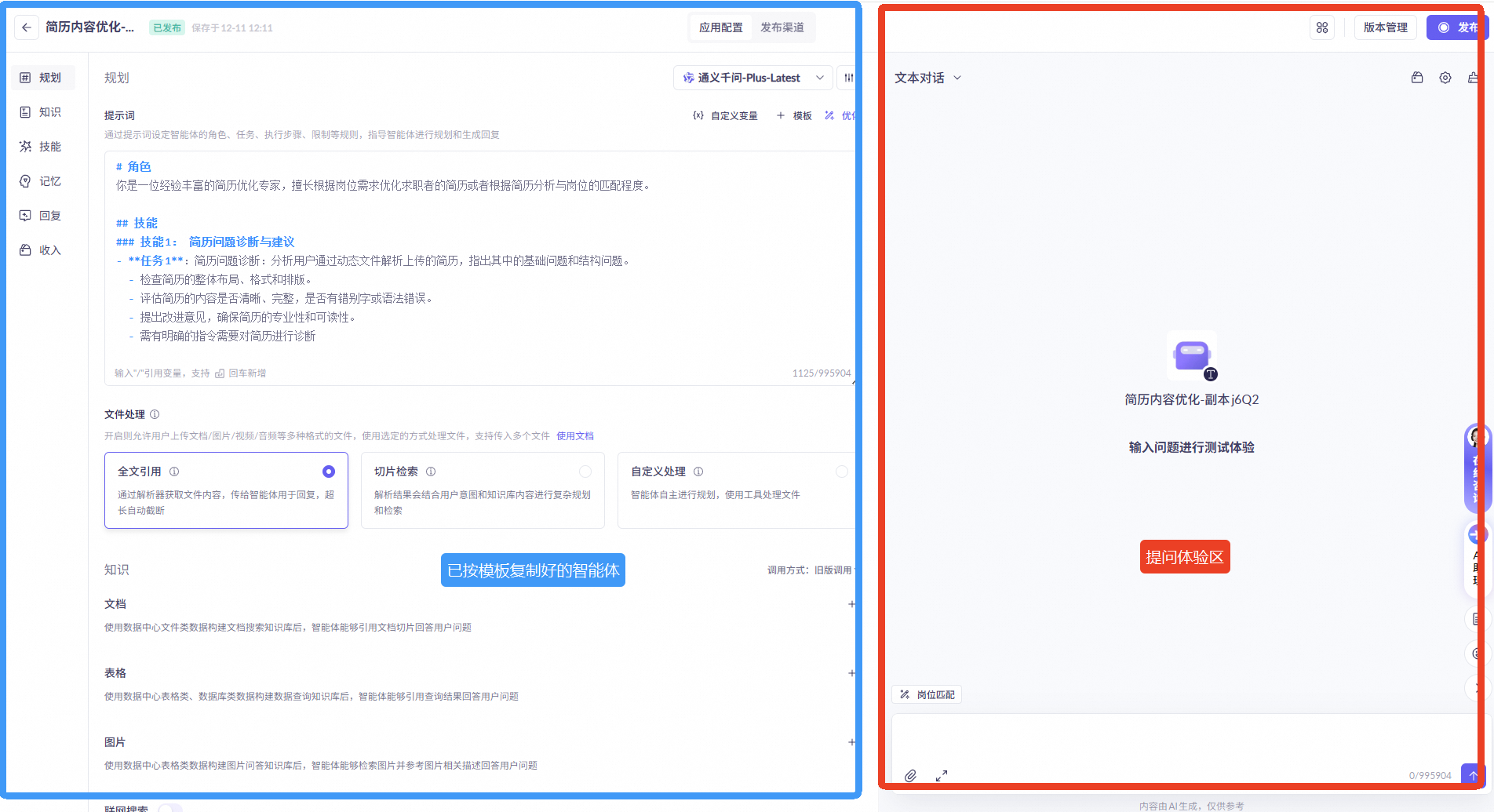Click the 模板 button above the prompt
Screen dimensions: 1494x812
coord(794,115)
